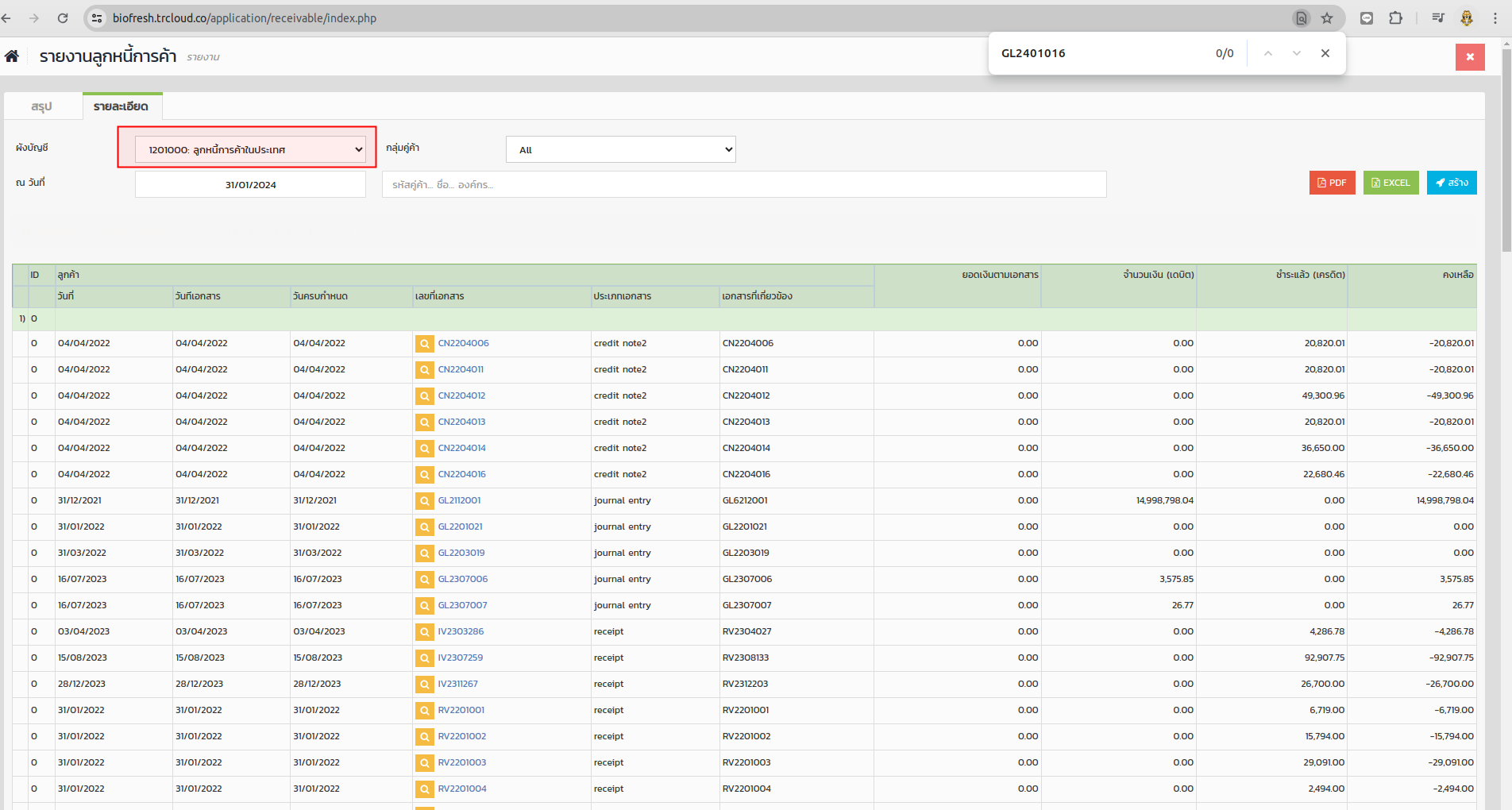Select balance value 14,998,798.04 in คงเหลือ
The image size is (1512, 810).
(x=1444, y=500)
